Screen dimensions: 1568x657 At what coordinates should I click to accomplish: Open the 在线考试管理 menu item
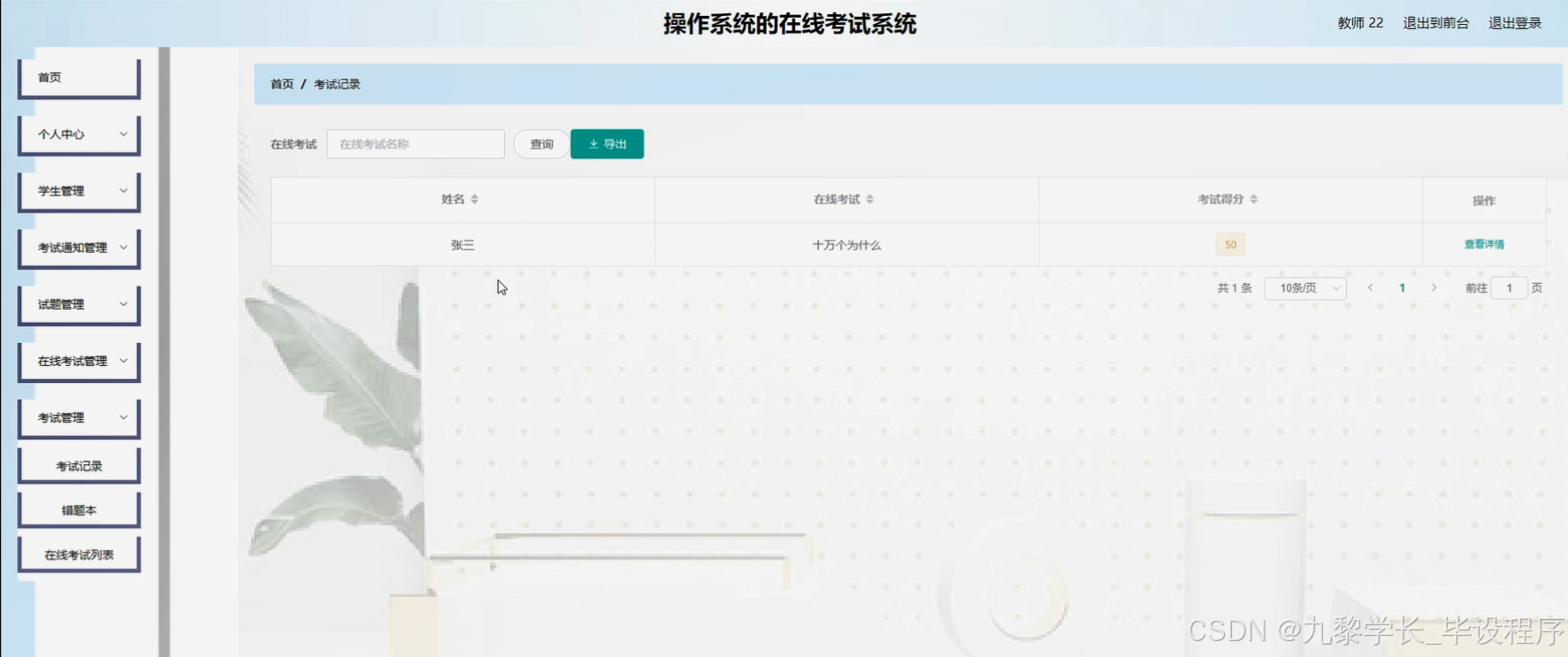tap(80, 361)
